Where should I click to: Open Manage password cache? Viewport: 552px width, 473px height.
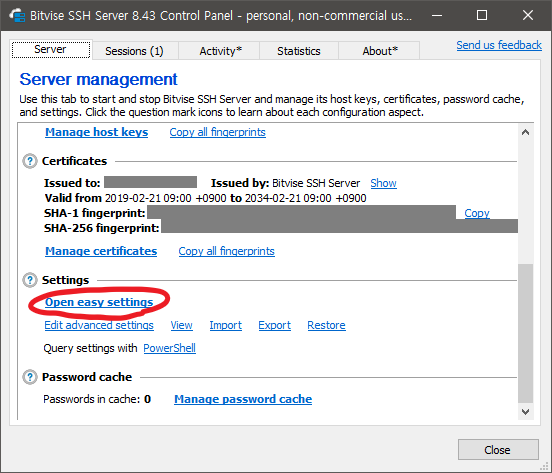point(243,399)
